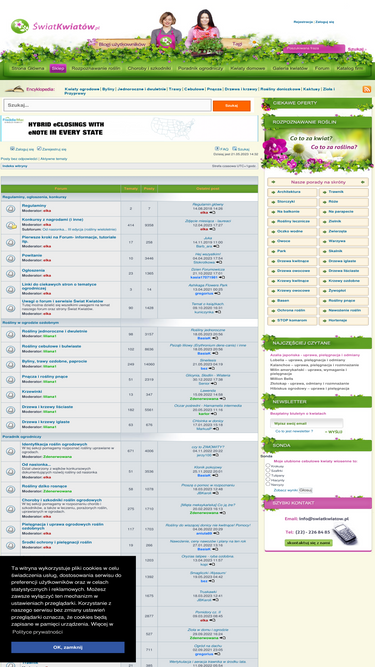Select the Narcyzy poll option
Image resolution: width=375 pixels, height=667 pixels.
tap(267, 484)
